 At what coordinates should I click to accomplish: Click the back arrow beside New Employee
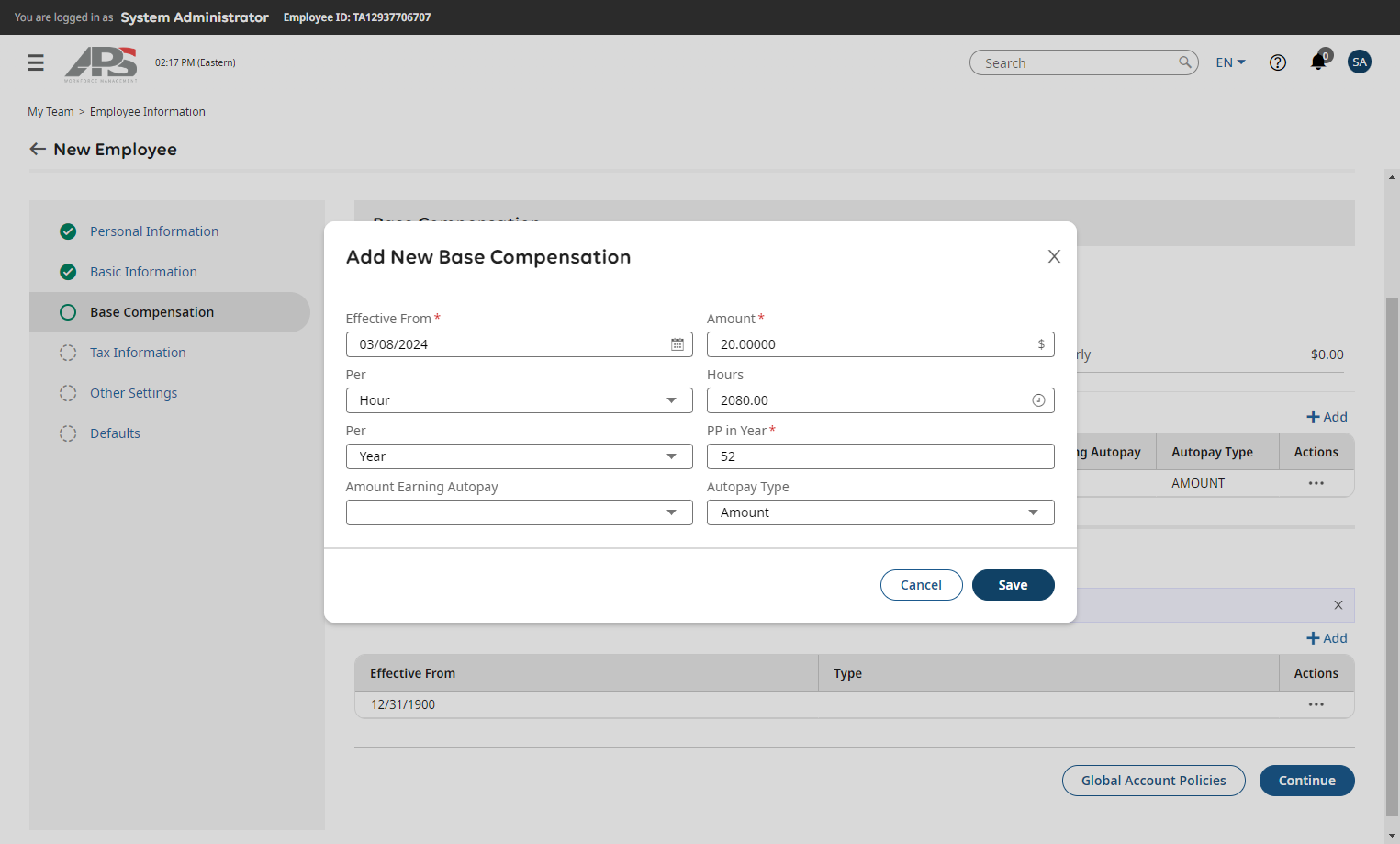38,149
